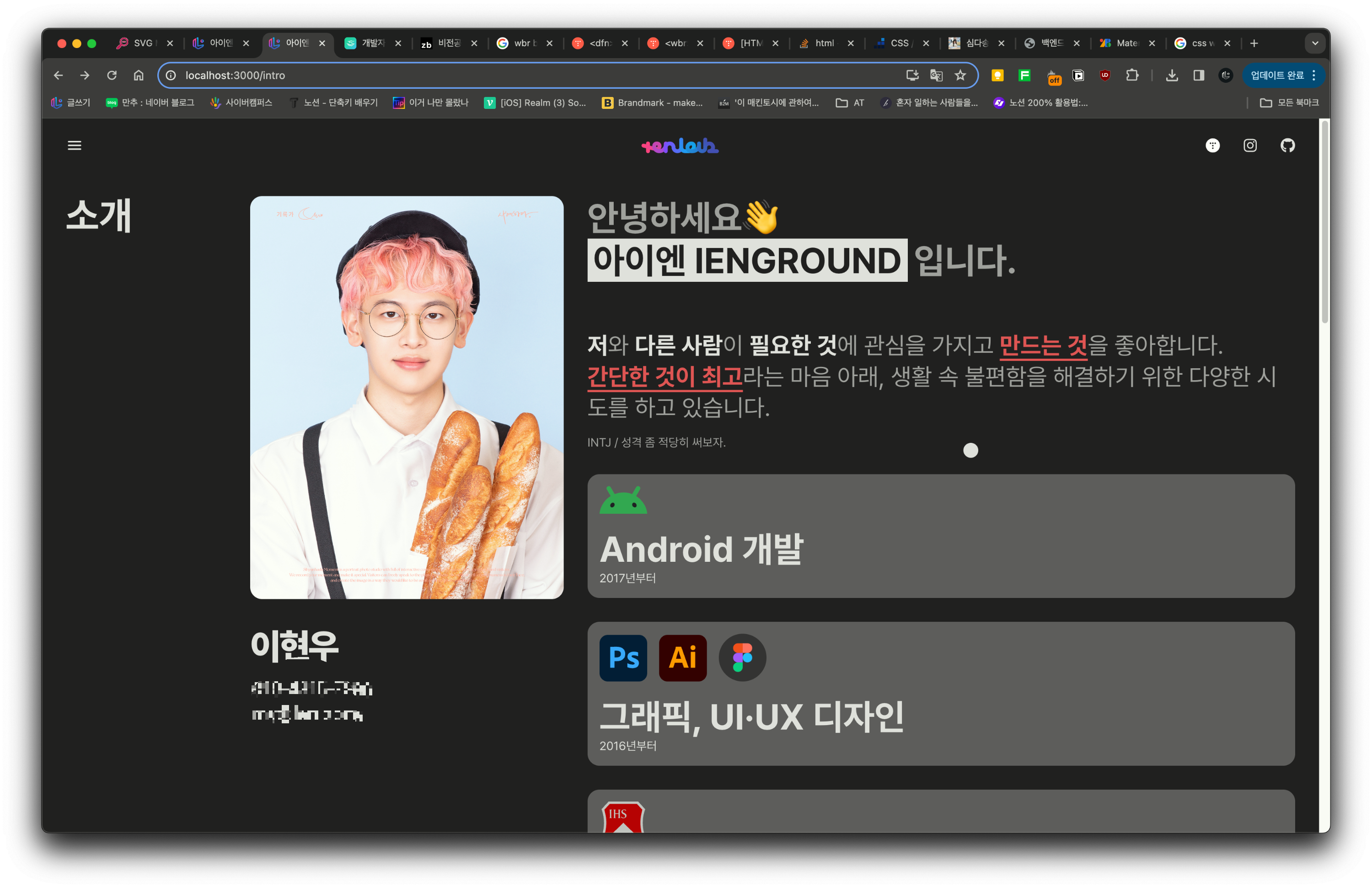The width and height of the screenshot is (1372, 888).
Task: Click the round white blog icon in the header
Action: [x=1212, y=145]
